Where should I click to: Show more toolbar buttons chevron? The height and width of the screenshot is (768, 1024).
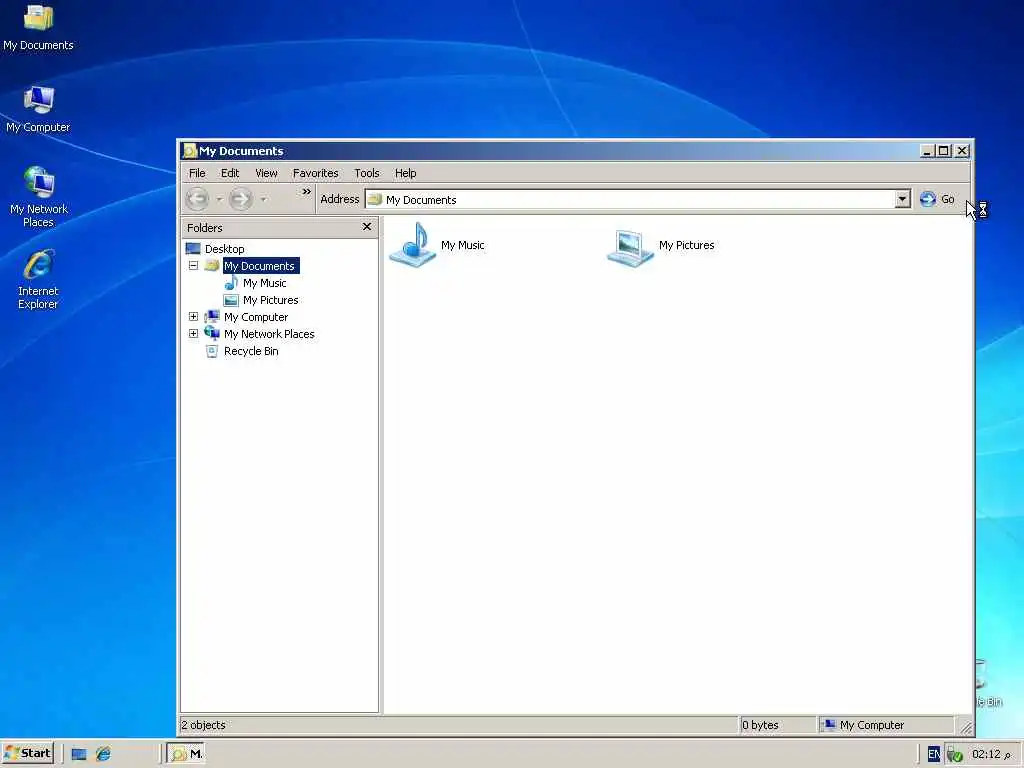click(x=306, y=191)
